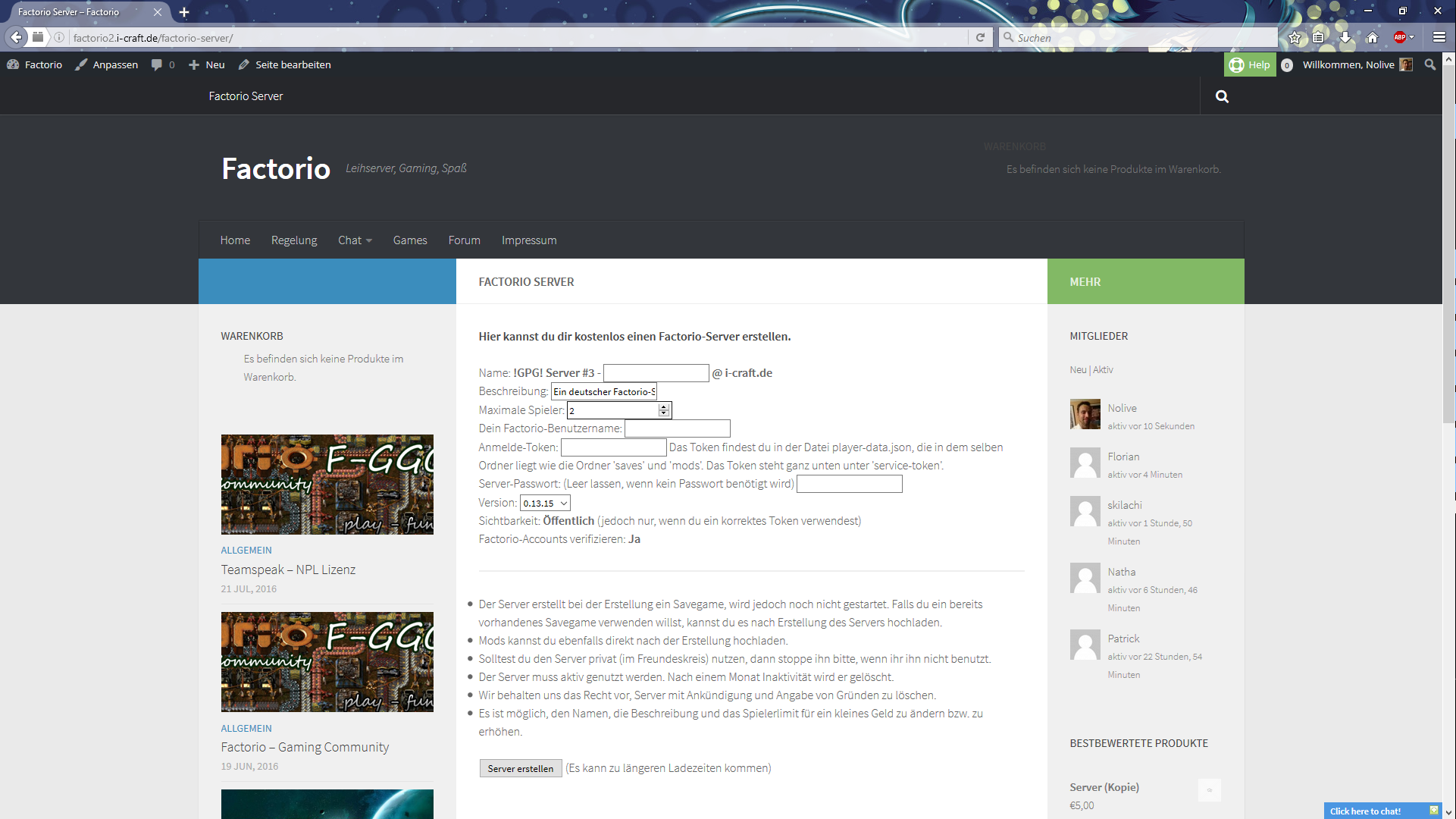The width and height of the screenshot is (1456, 819).
Task: Click the user profile icon for Nolive
Action: click(1083, 414)
